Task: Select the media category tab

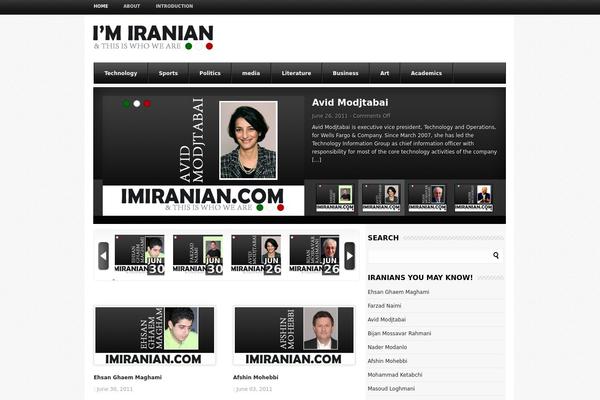Action: [251, 73]
